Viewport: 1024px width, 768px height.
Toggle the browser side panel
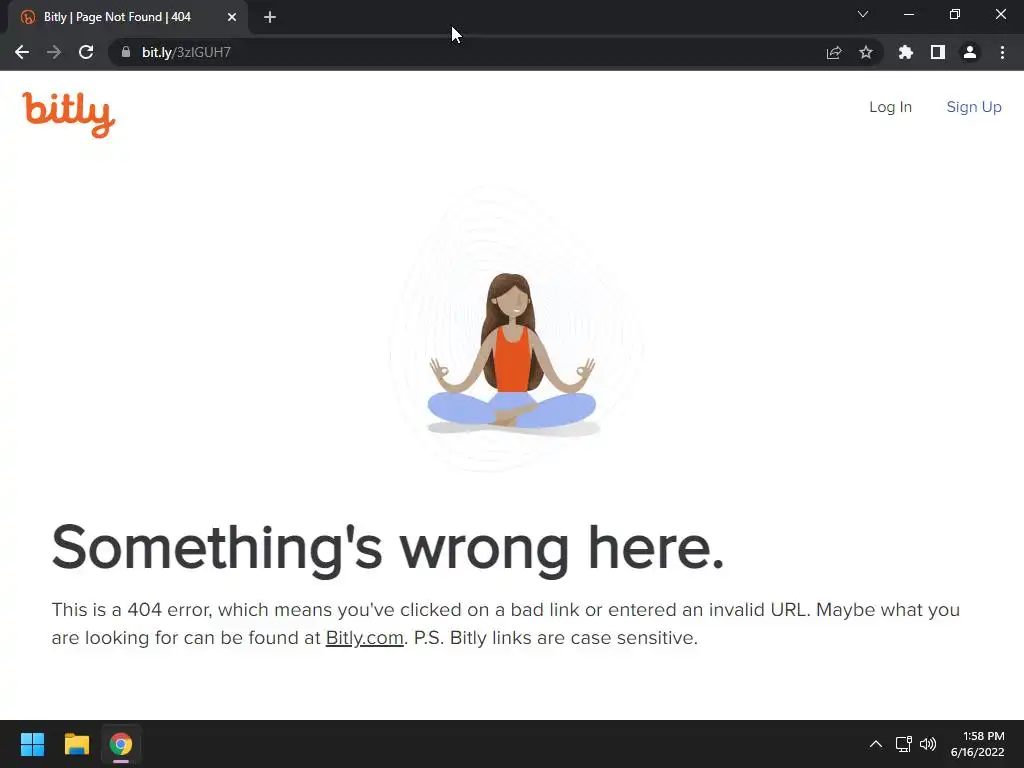point(938,52)
